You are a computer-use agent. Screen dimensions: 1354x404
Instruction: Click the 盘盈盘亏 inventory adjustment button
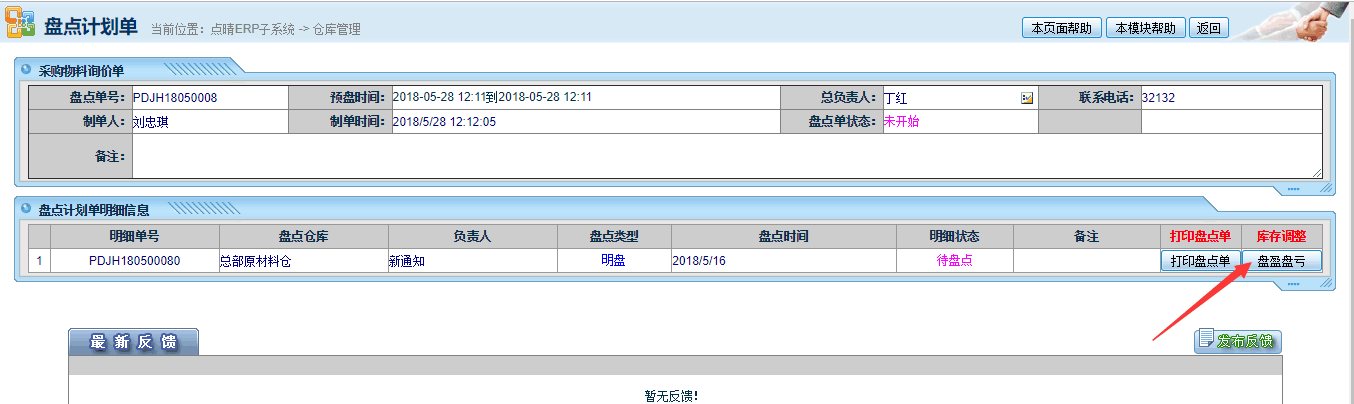point(1281,261)
